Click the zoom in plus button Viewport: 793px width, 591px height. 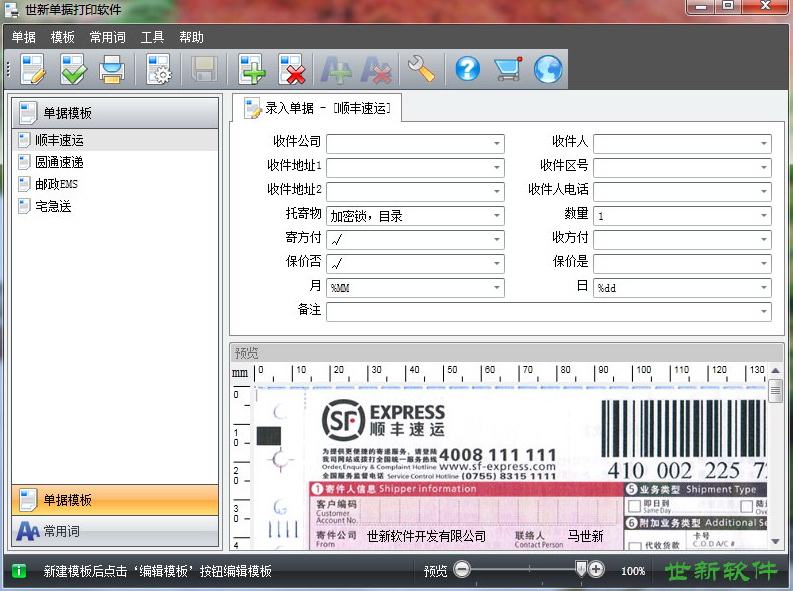[597, 569]
